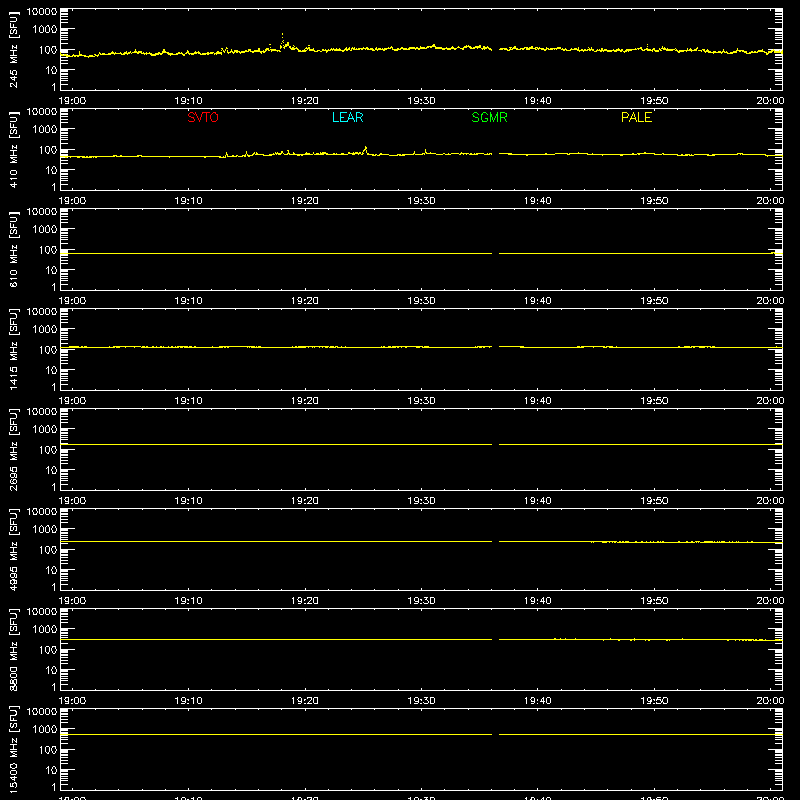Select the 4995 MHz [SFU] axis label
800x800 pixels.
coord(13,549)
